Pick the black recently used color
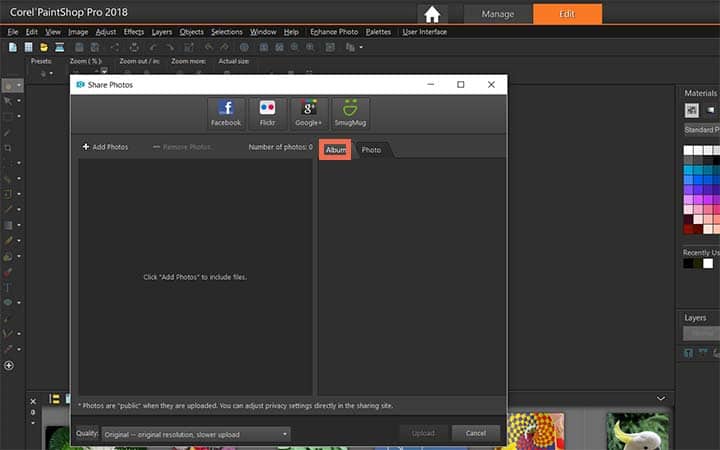 tap(688, 264)
